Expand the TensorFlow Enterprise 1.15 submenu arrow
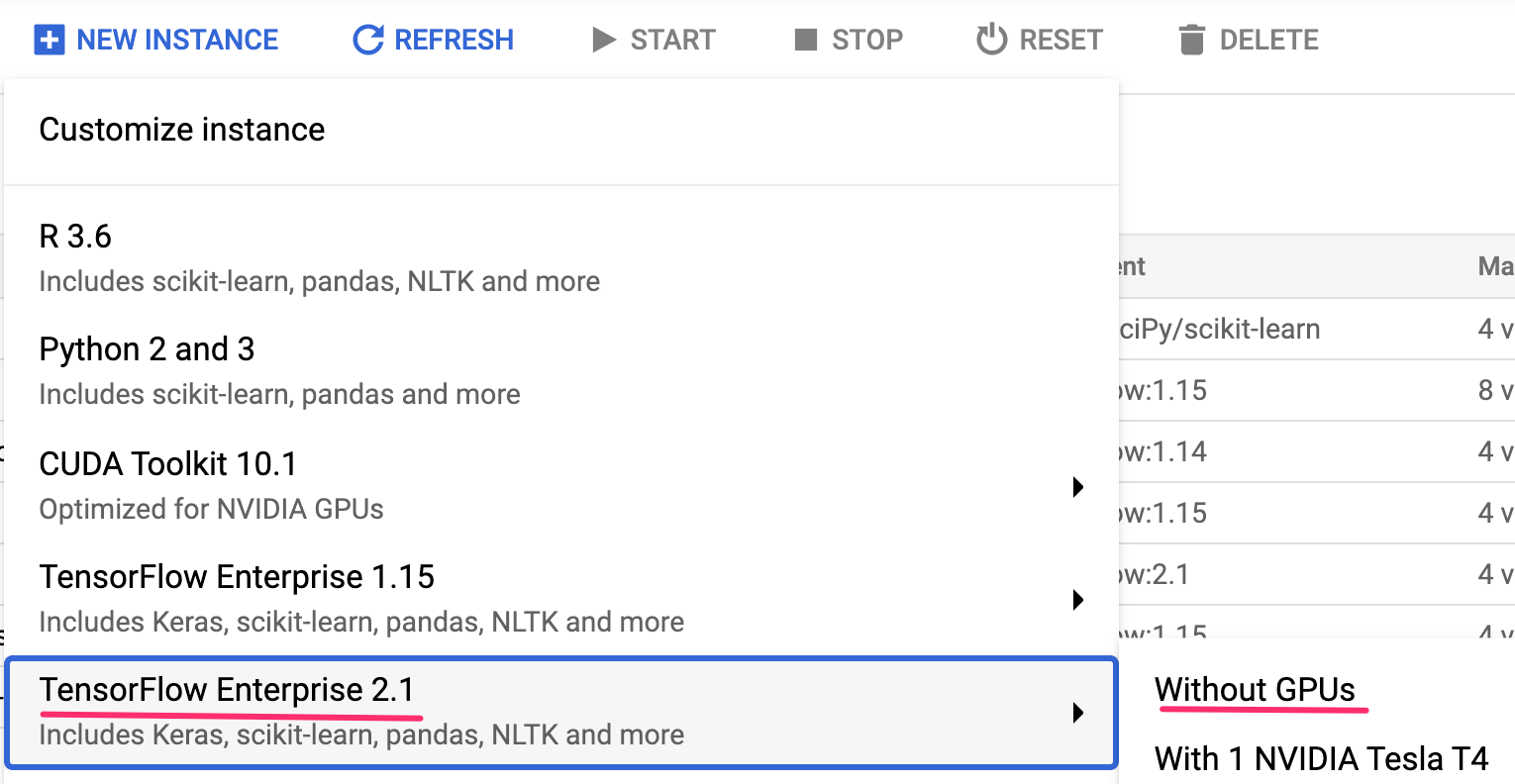Screen dimensions: 1515x784 (1077, 599)
